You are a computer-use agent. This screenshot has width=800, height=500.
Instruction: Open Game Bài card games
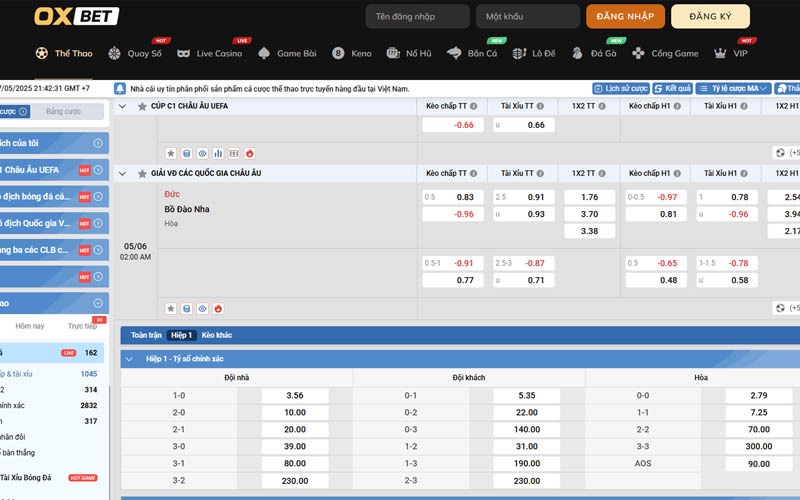tap(264, 53)
